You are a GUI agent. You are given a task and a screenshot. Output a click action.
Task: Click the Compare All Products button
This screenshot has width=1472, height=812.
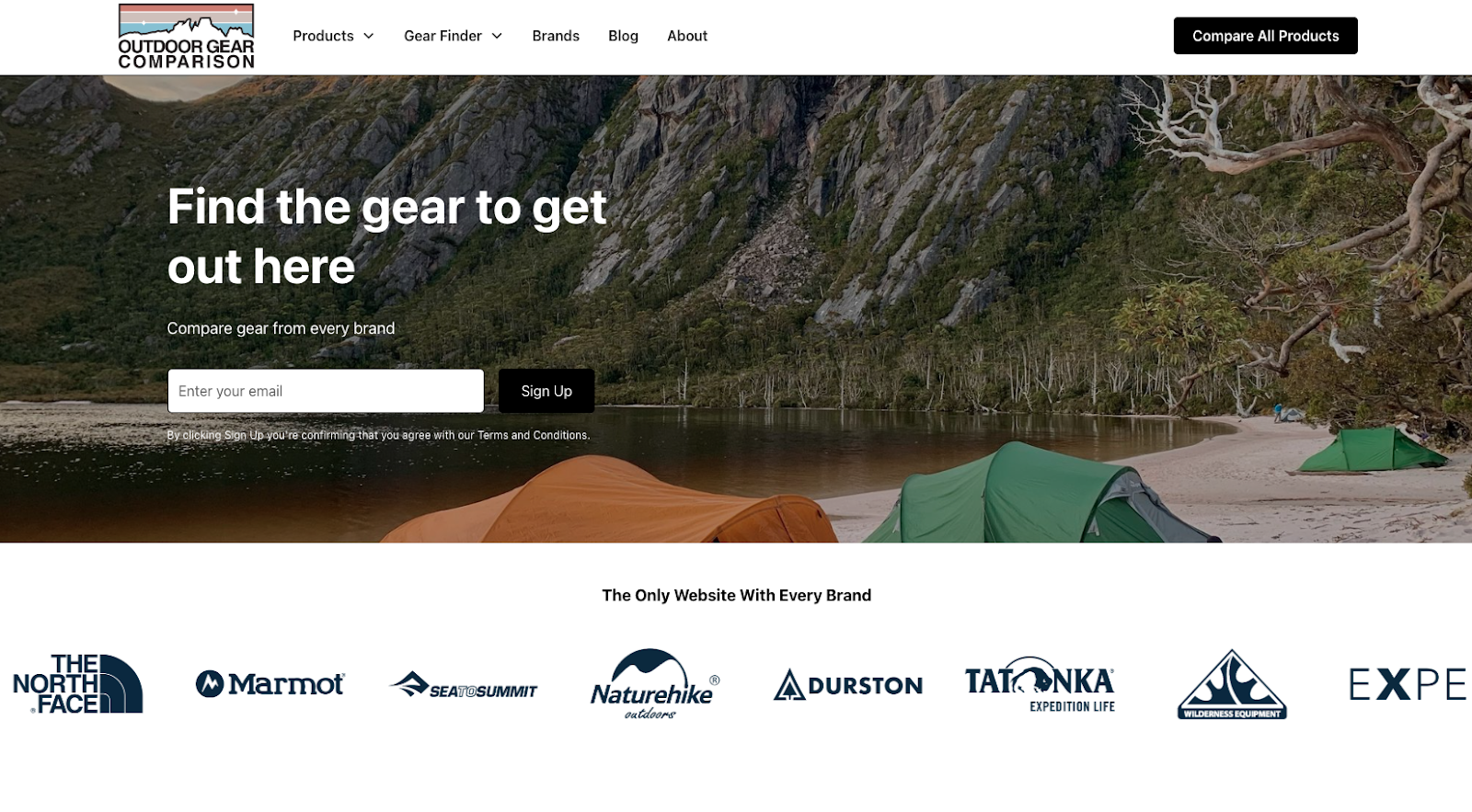point(1265,36)
